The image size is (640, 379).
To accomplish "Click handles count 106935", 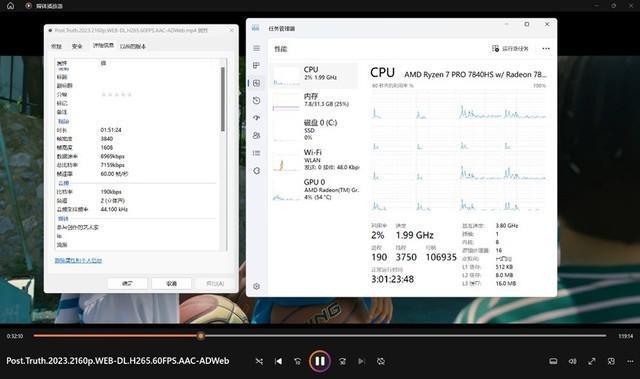I will click(441, 257).
